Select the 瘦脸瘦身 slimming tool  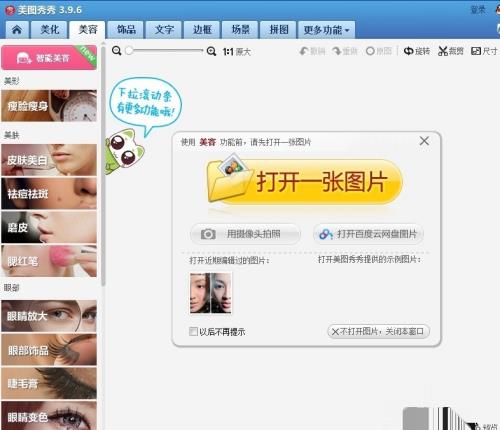tap(49, 106)
